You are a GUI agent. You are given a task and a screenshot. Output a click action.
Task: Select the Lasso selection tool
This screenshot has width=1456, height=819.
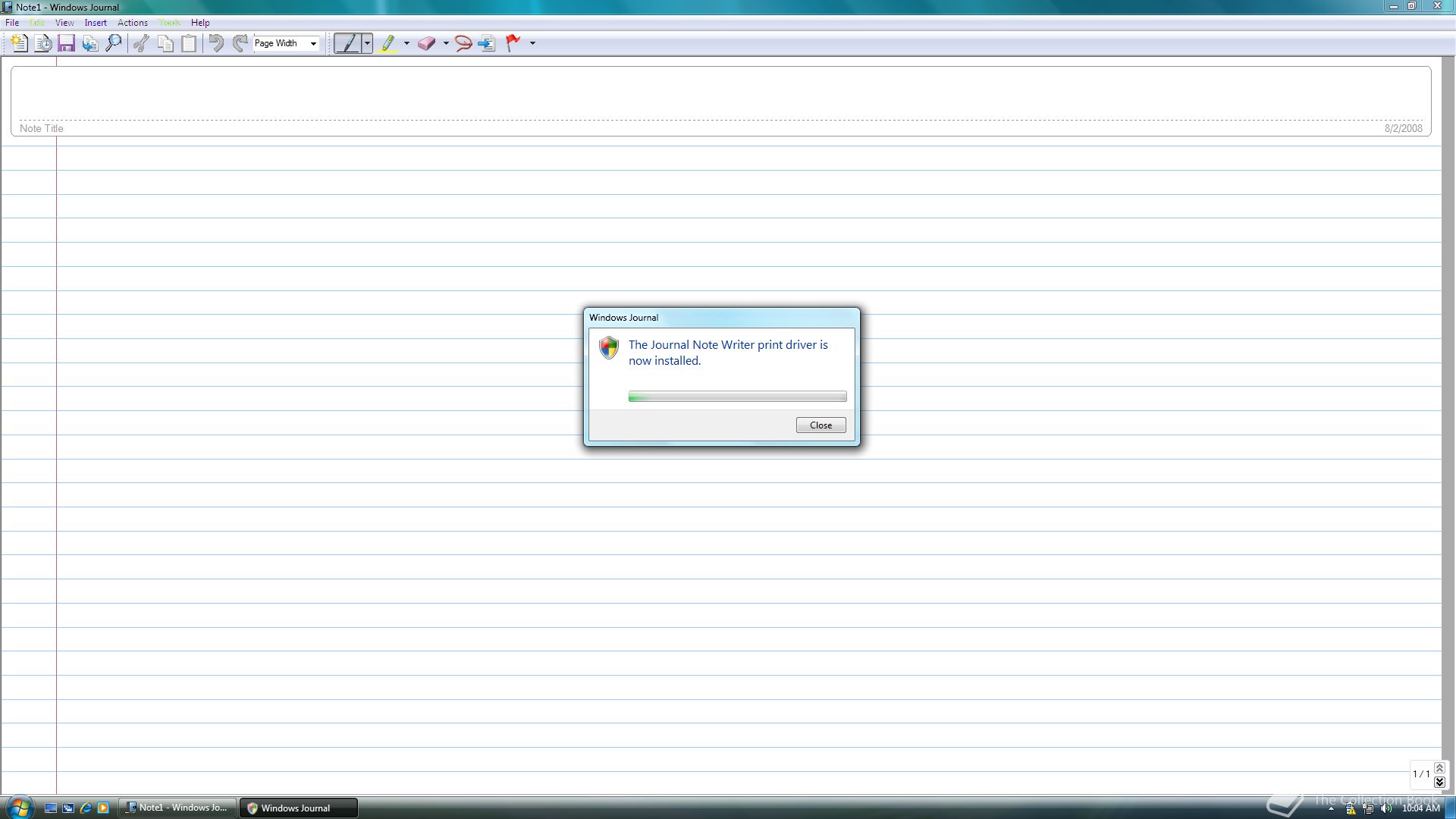point(463,43)
